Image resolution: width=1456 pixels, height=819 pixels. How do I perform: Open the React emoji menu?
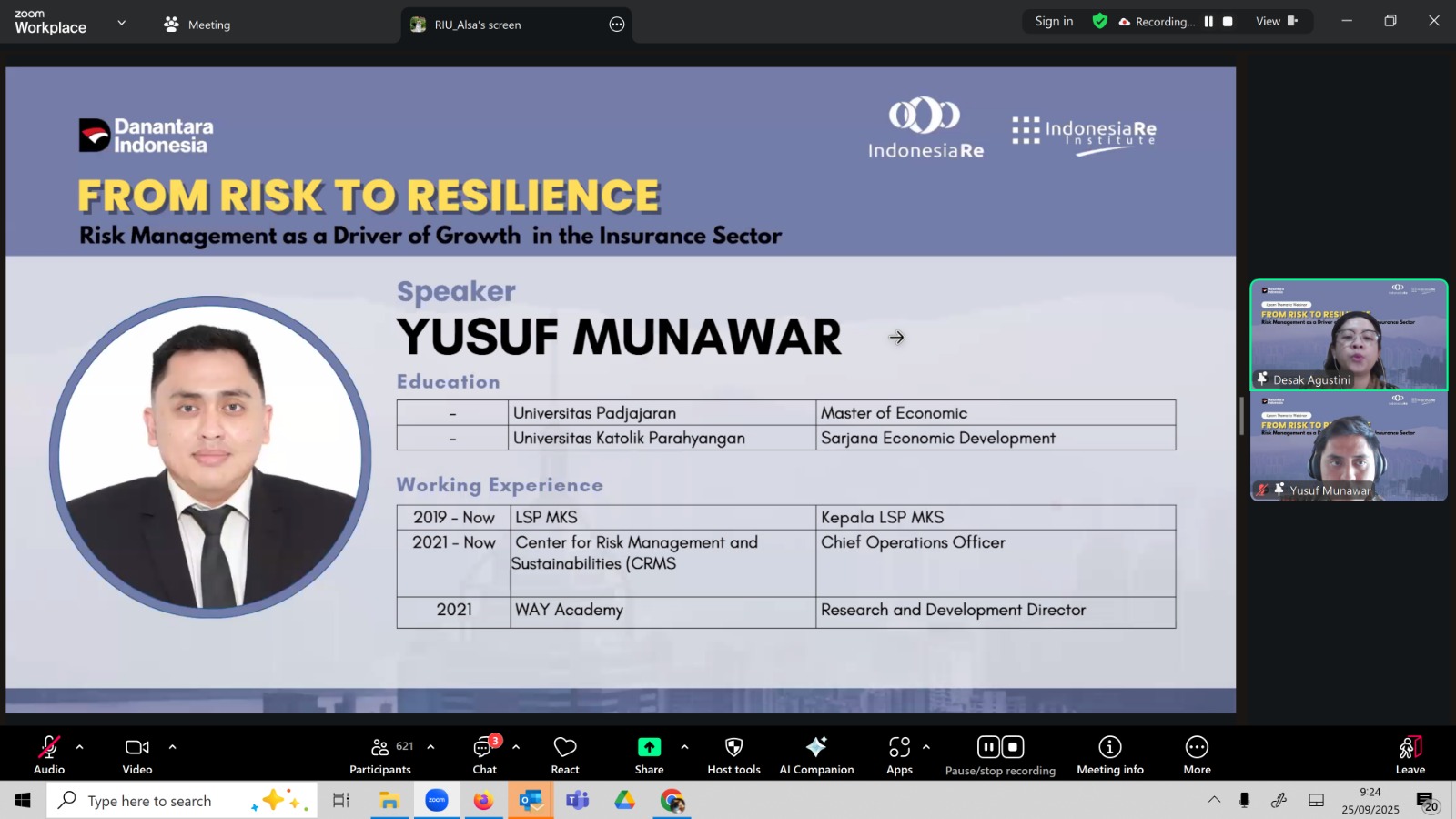pyautogui.click(x=565, y=754)
